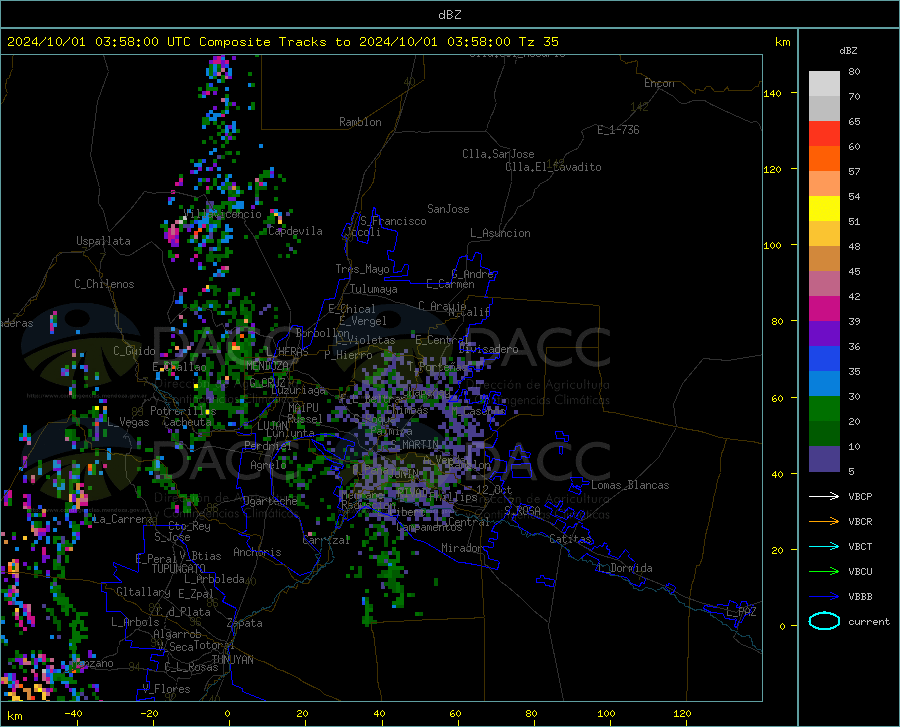Click the 'current' legend label
This screenshot has height=727, width=900.
click(x=869, y=621)
